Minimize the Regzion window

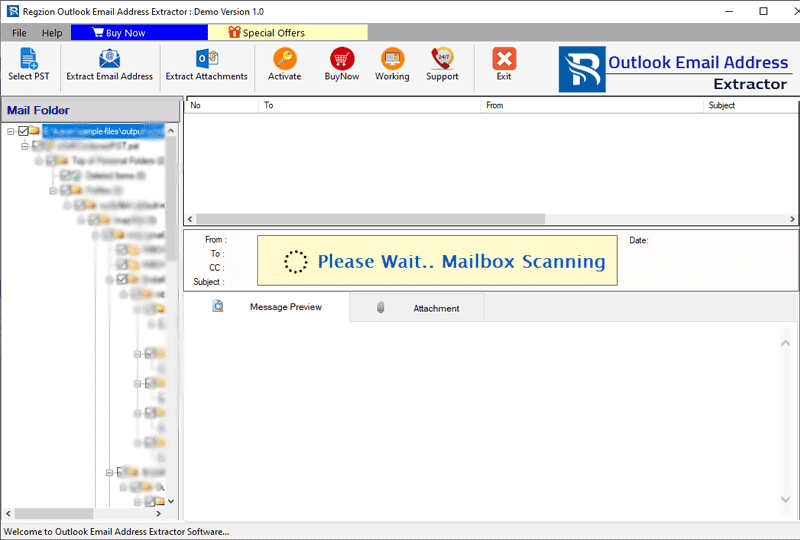point(729,11)
